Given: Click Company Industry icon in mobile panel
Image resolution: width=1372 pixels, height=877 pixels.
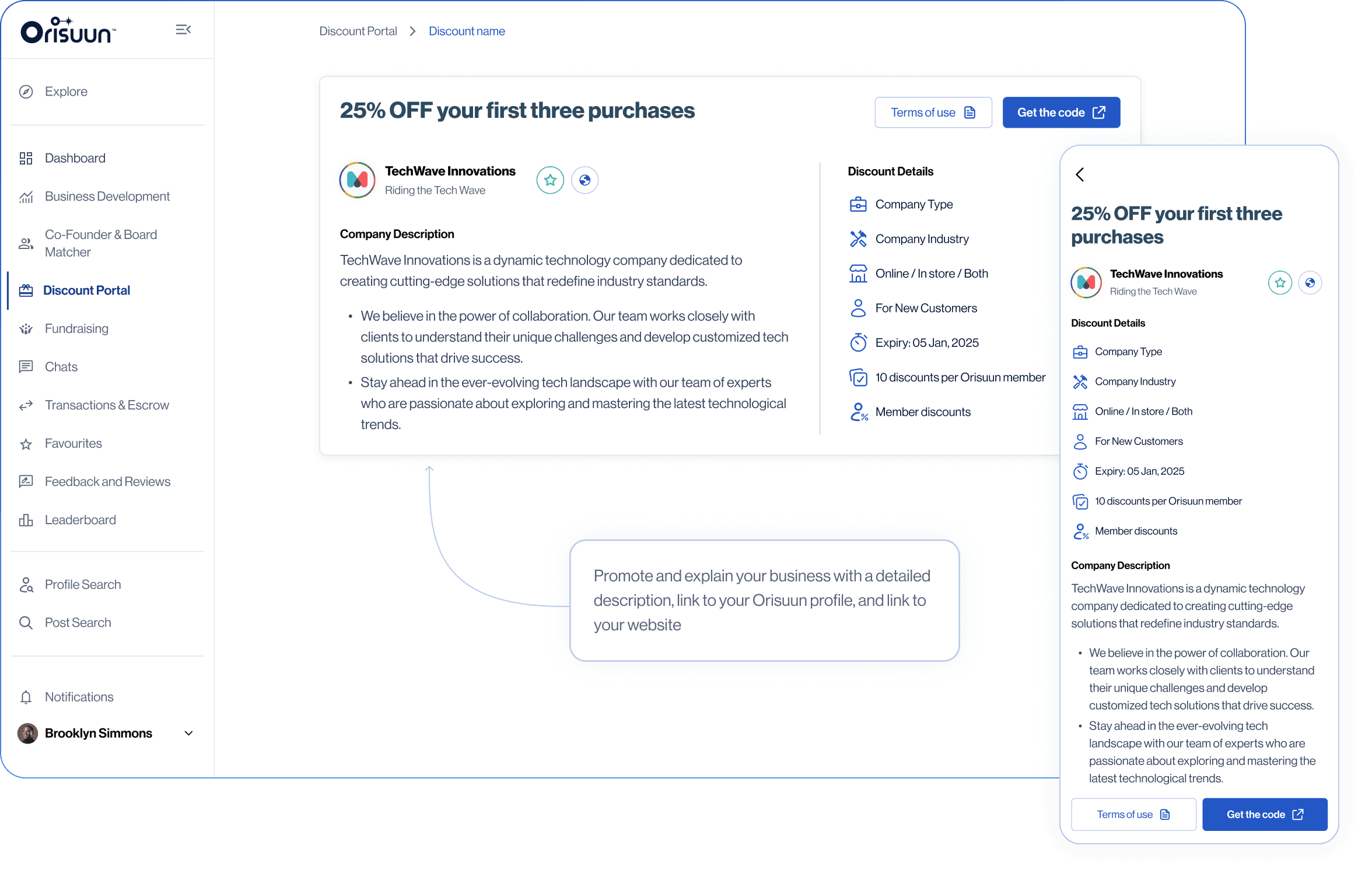Looking at the screenshot, I should [1080, 382].
